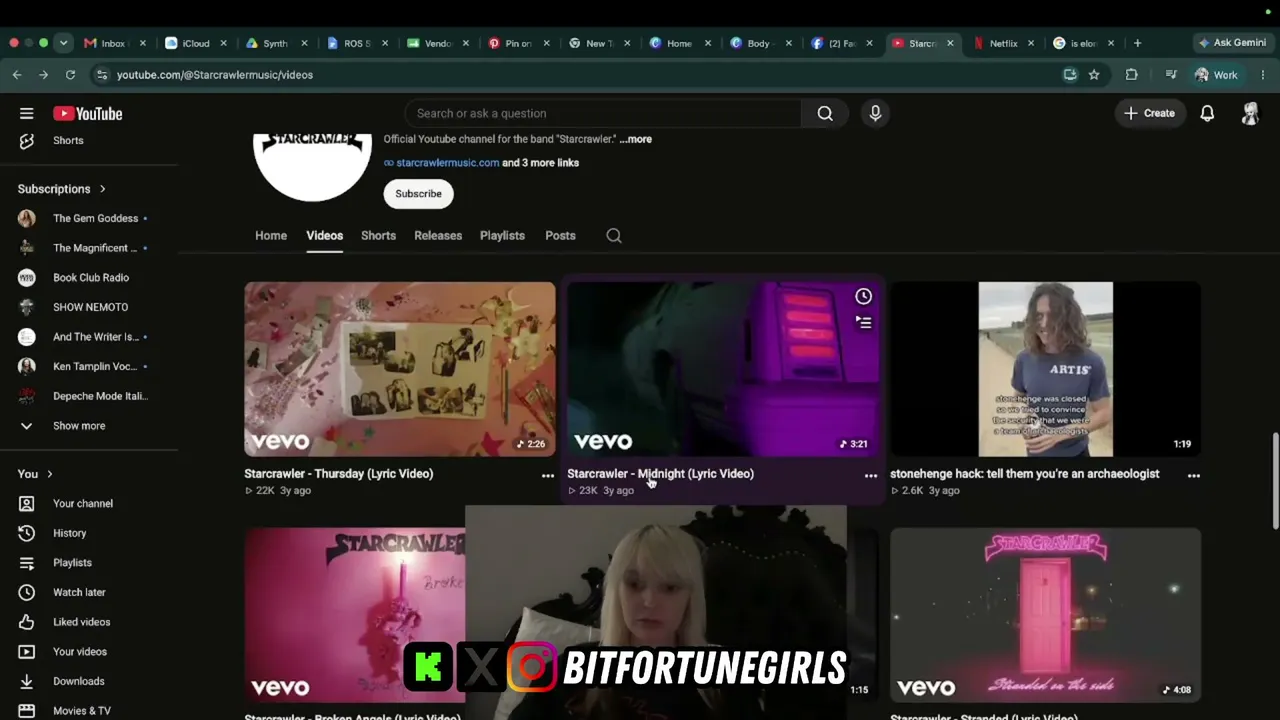Image resolution: width=1280 pixels, height=720 pixels.
Task: Expand the You section chevron
Action: (49, 474)
